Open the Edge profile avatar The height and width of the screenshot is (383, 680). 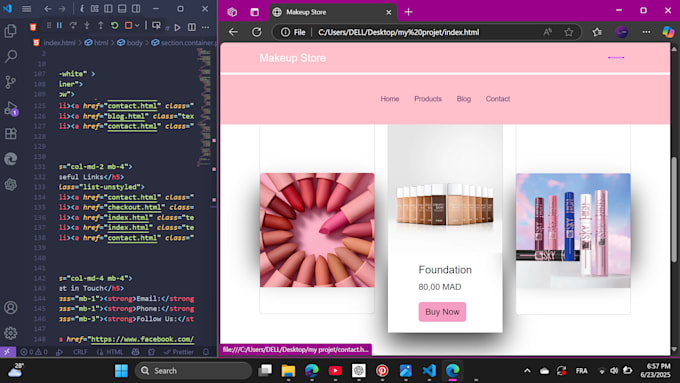pyautogui.click(x=621, y=32)
